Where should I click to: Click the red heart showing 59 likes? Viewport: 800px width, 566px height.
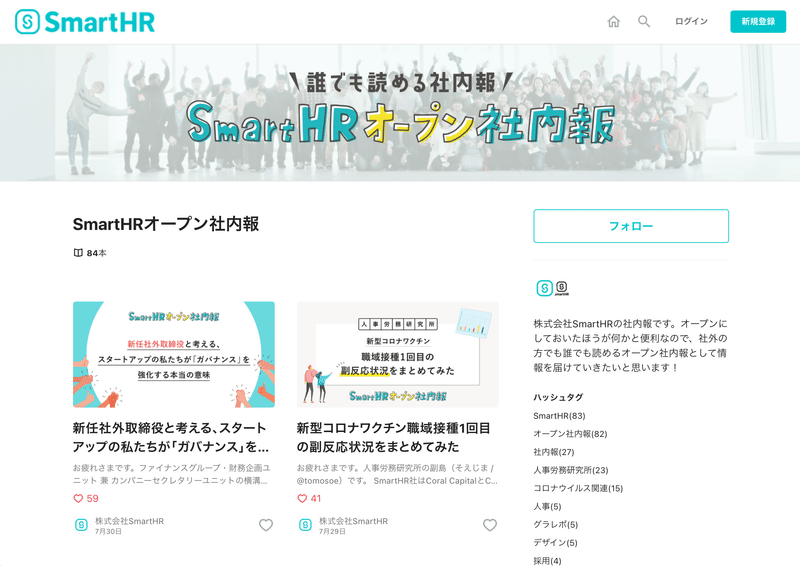[x=78, y=499]
